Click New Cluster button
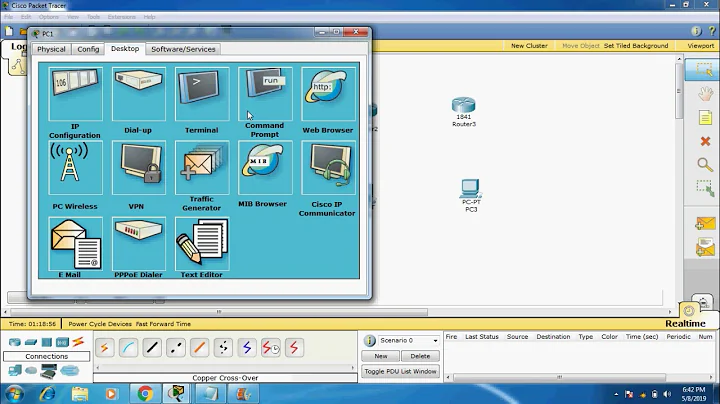The width and height of the screenshot is (720, 404). point(529,46)
